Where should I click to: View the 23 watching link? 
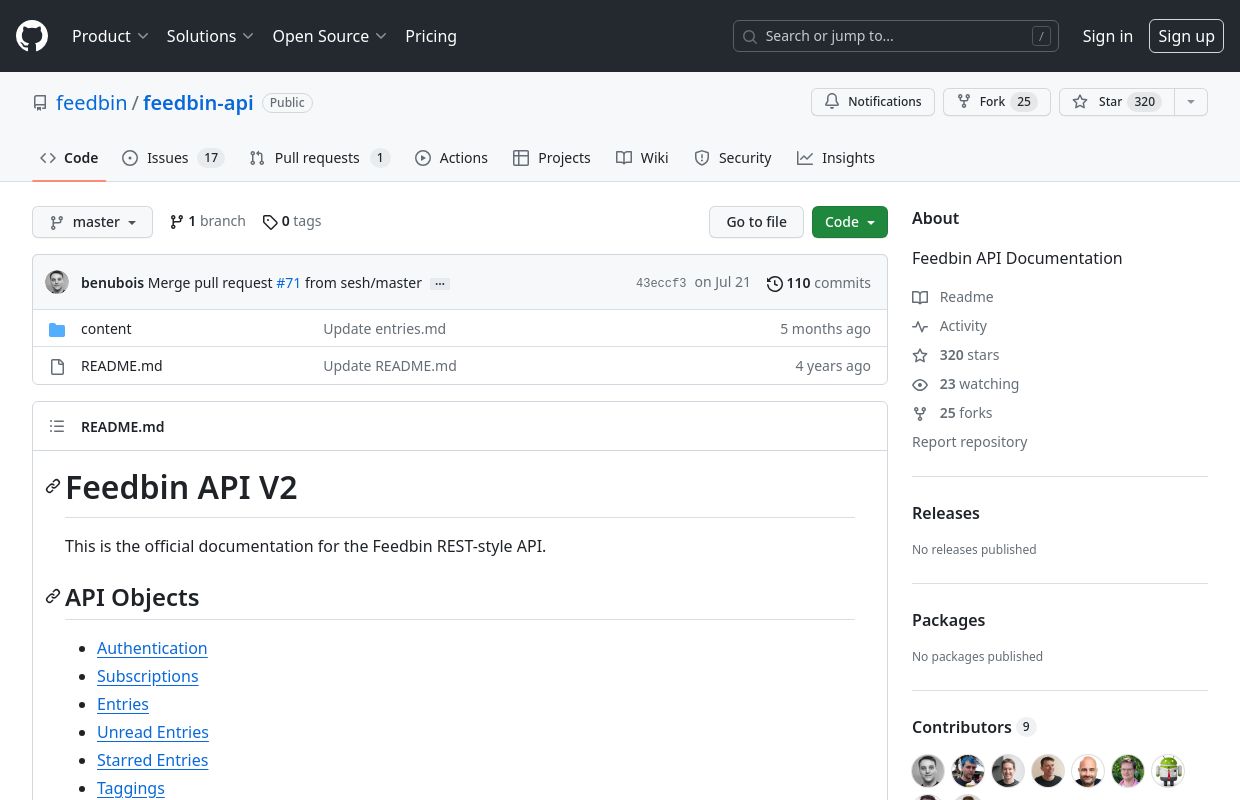966,384
